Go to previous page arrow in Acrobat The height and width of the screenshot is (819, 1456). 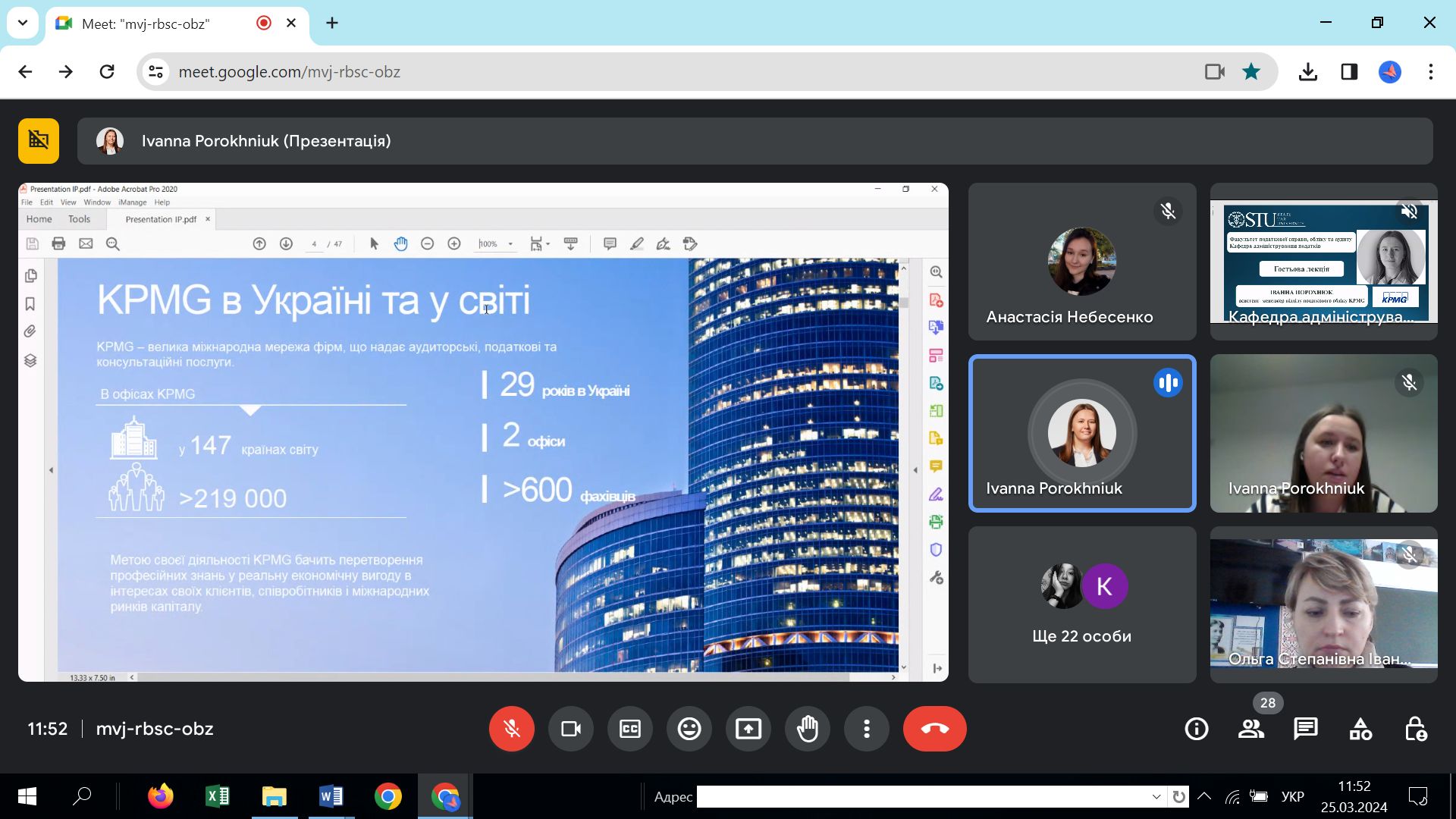[259, 243]
